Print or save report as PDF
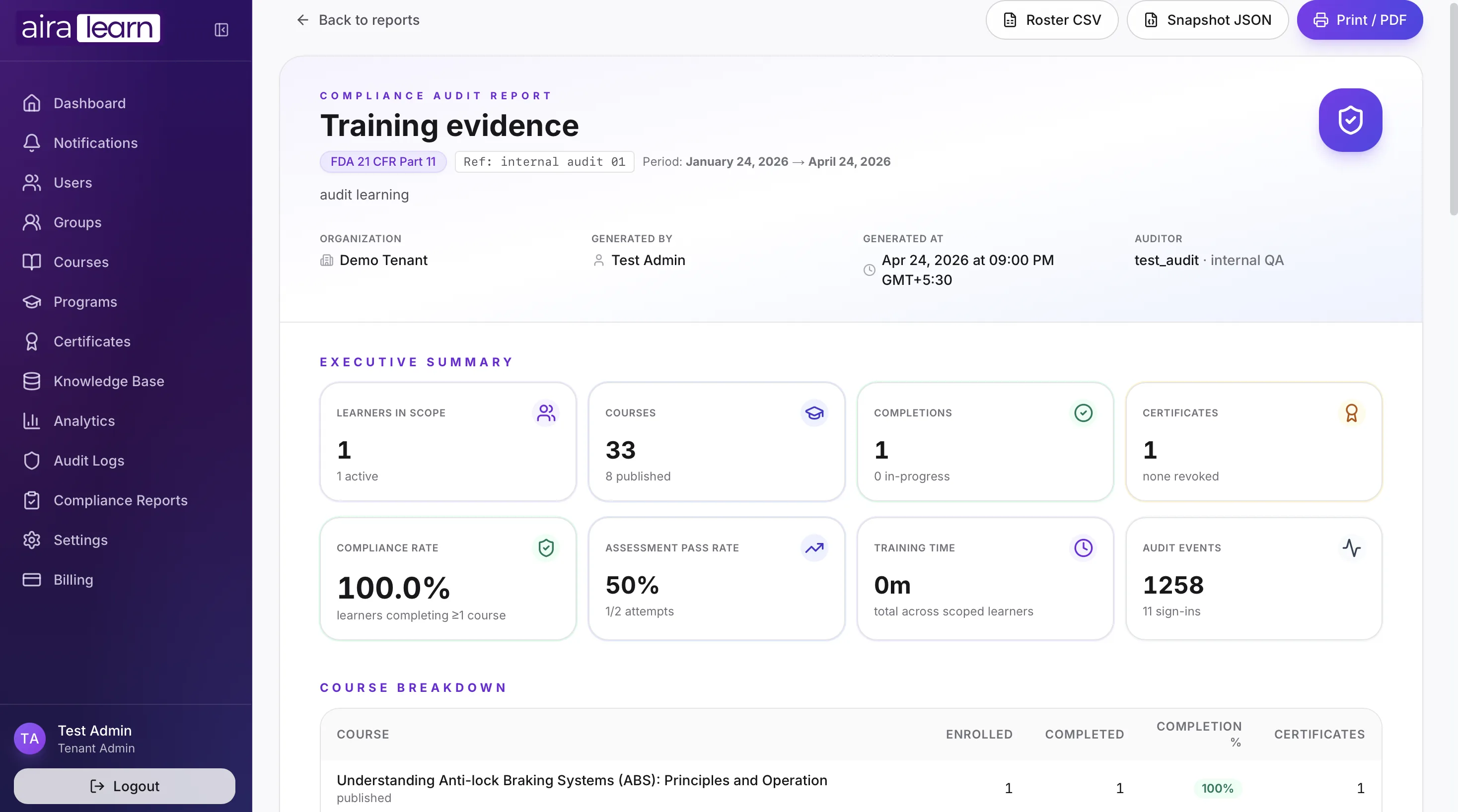Image resolution: width=1458 pixels, height=812 pixels. tap(1360, 20)
